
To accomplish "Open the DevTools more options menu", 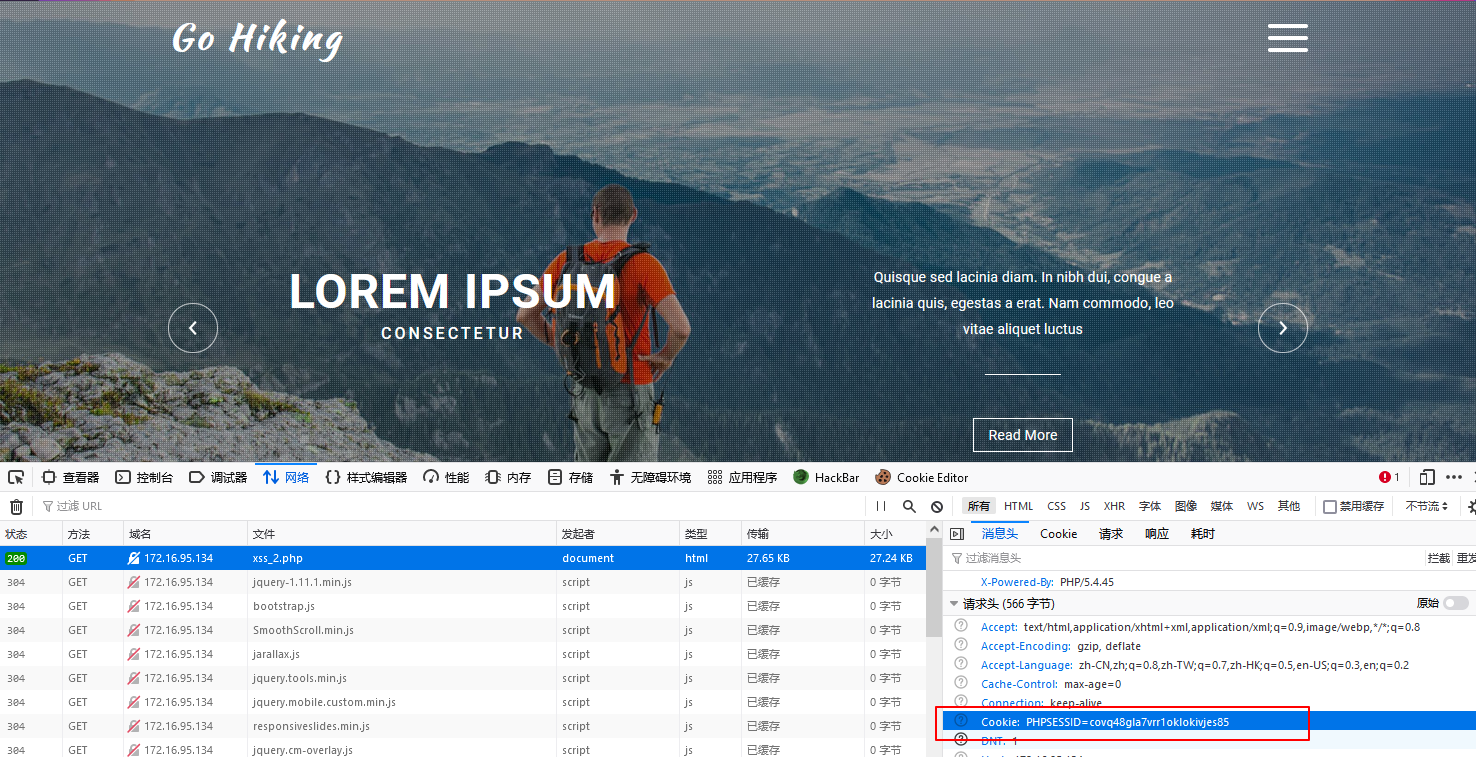I will coord(1454,477).
